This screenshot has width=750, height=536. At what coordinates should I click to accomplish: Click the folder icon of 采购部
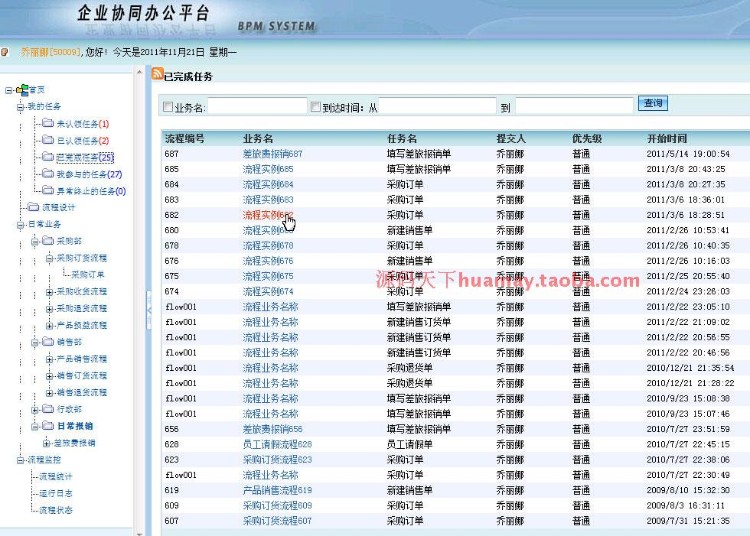[x=48, y=241]
